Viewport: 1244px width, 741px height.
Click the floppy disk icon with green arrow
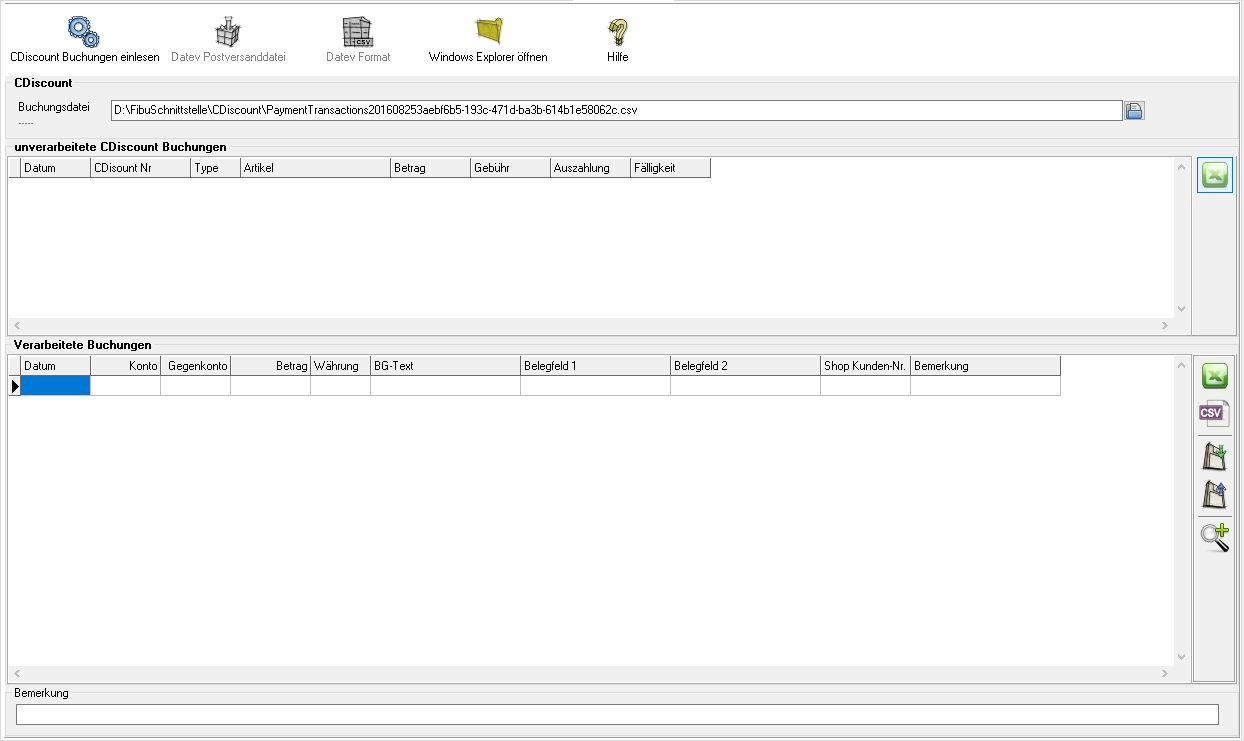(1214, 457)
